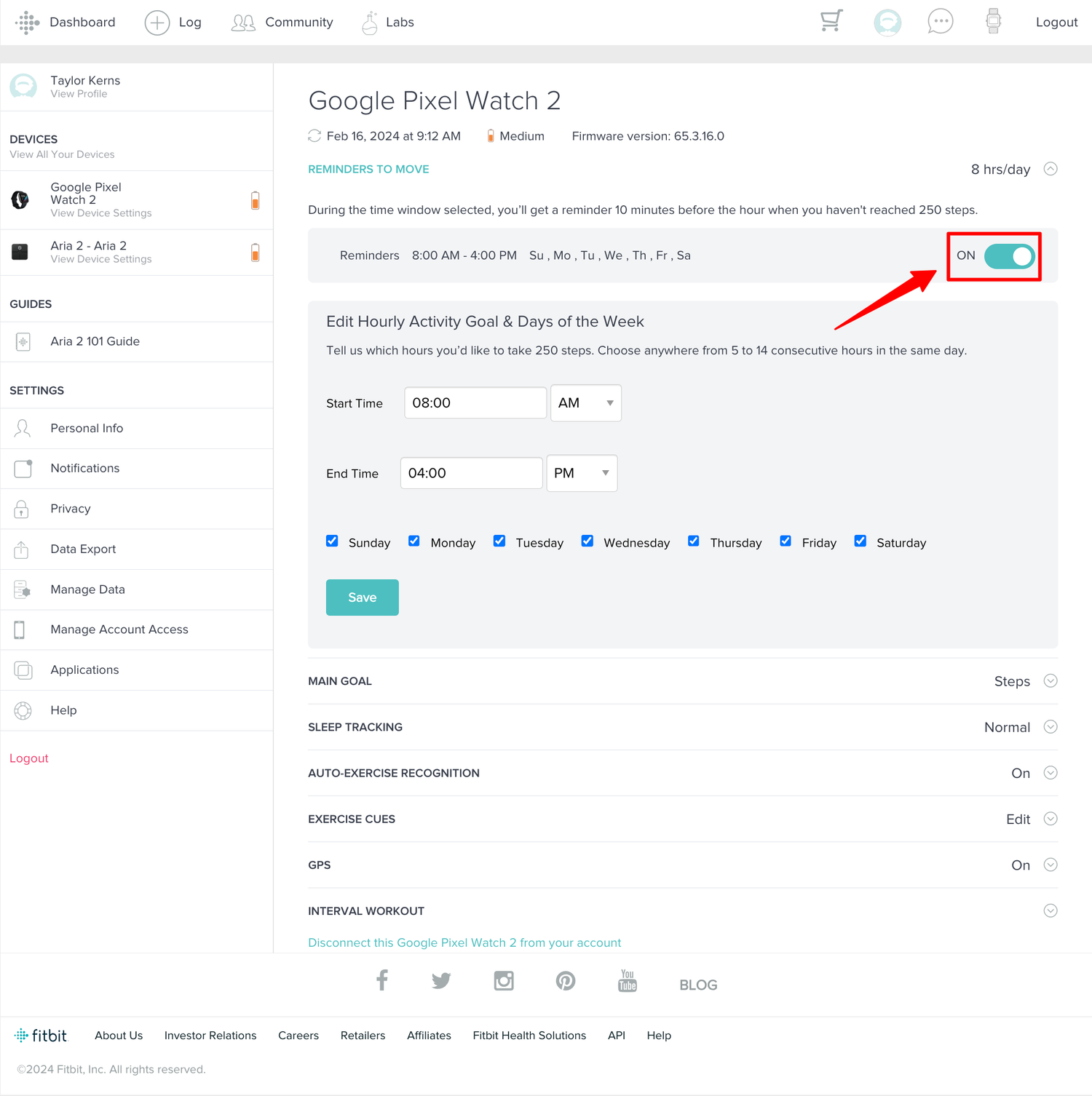Turn off the Reminders toggle switch
Screen dimensions: 1092x1096
pos(1009,256)
